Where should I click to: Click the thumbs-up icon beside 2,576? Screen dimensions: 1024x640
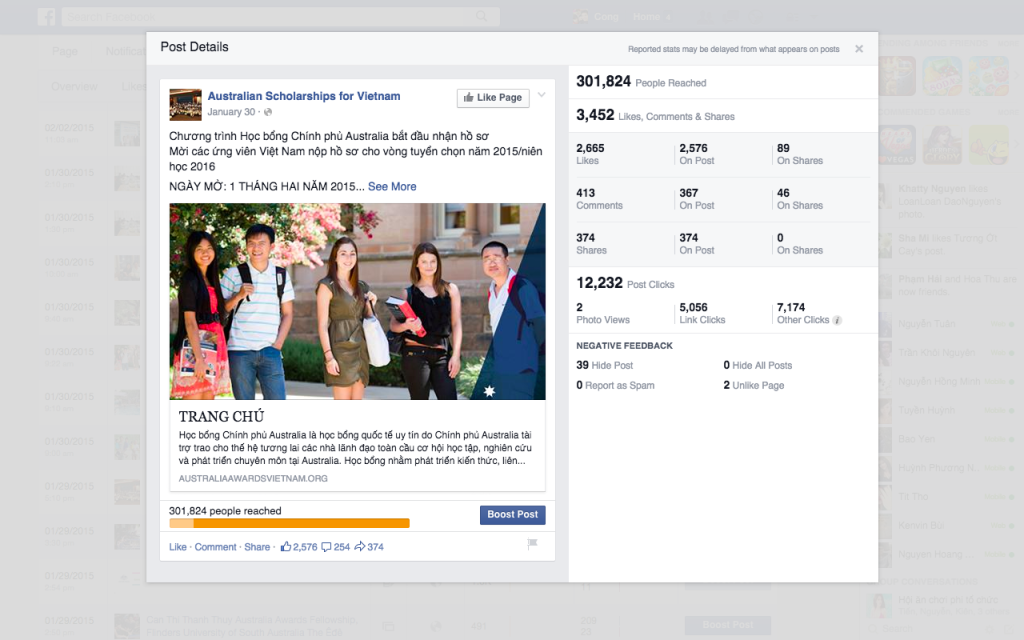click(x=285, y=547)
